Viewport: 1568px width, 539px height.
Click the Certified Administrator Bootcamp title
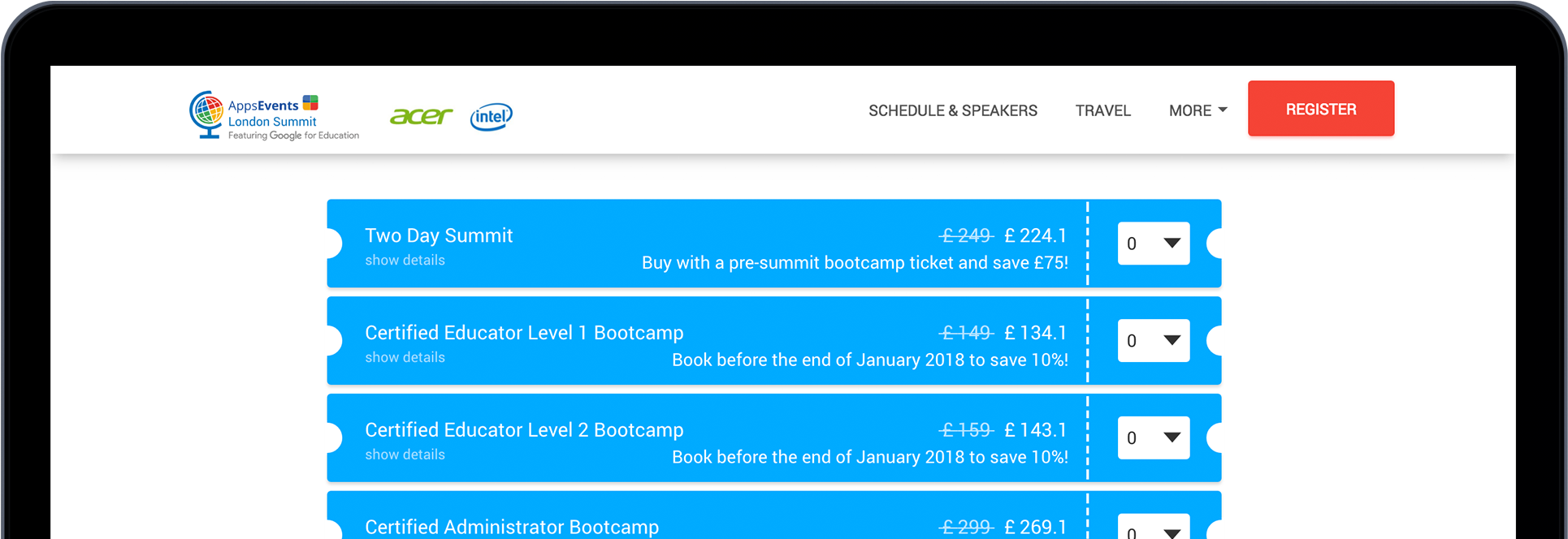coord(512,526)
